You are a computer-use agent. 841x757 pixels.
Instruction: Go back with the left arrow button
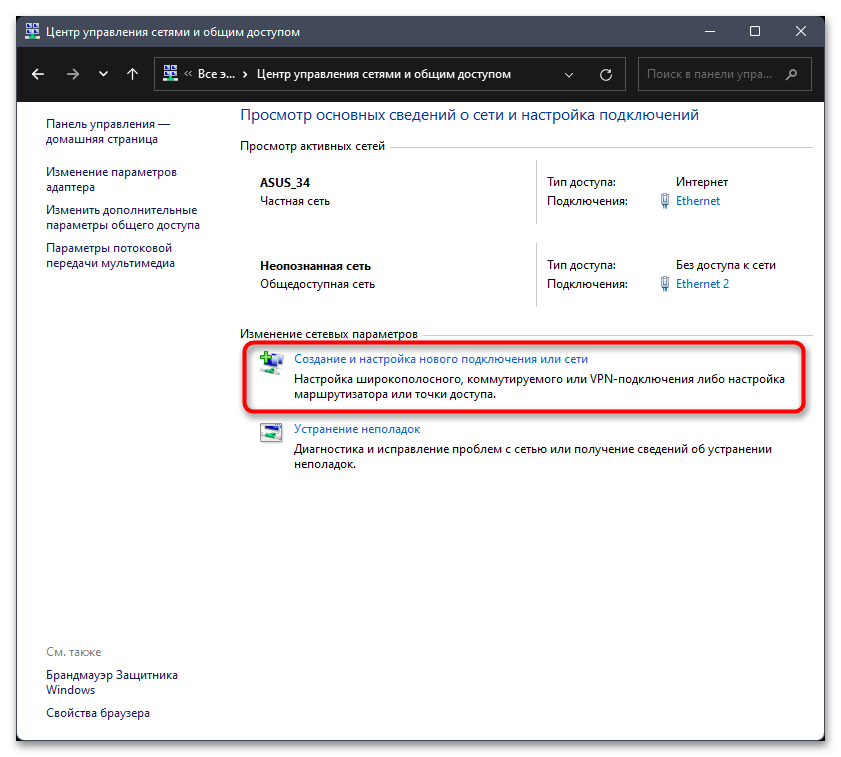(x=38, y=74)
